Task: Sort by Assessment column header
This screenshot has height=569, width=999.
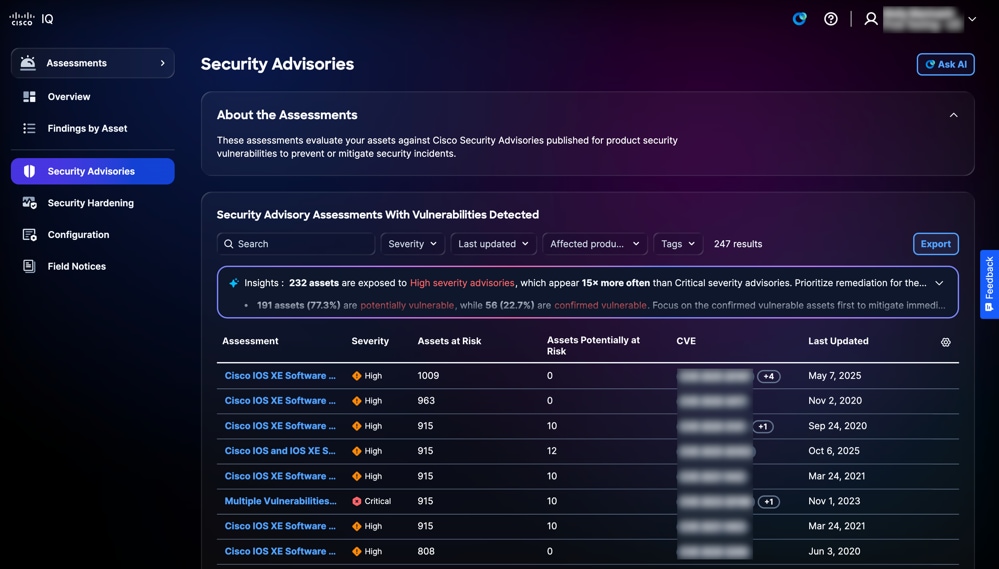Action: (250, 341)
